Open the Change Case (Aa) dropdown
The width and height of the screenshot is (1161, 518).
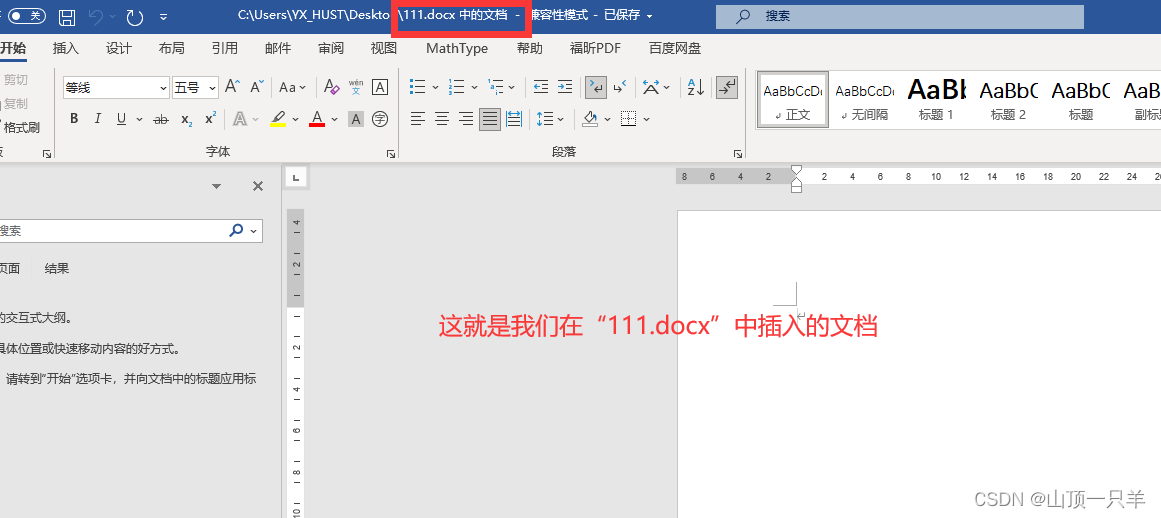click(x=292, y=87)
